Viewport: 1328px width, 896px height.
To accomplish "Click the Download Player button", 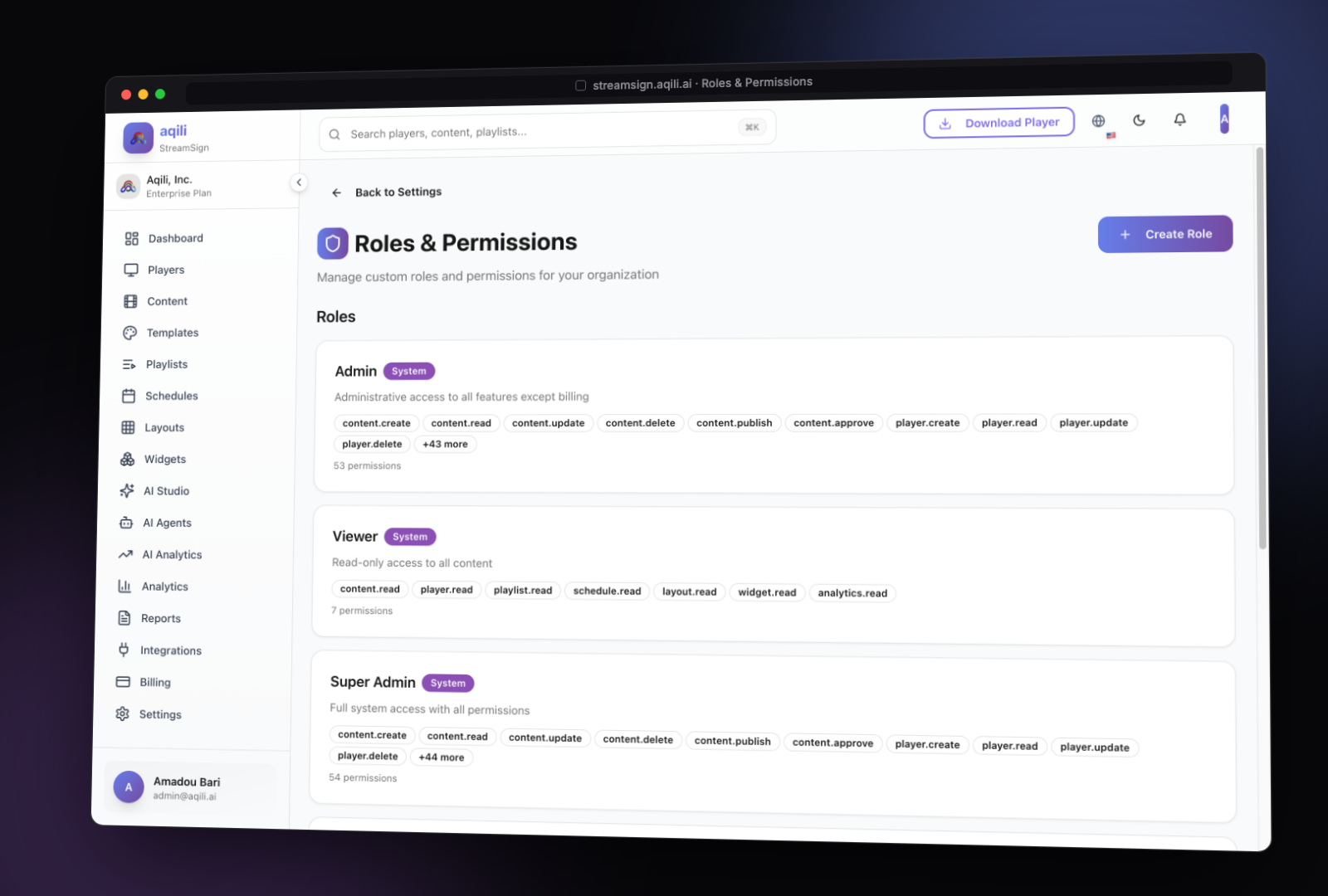I will tap(999, 123).
